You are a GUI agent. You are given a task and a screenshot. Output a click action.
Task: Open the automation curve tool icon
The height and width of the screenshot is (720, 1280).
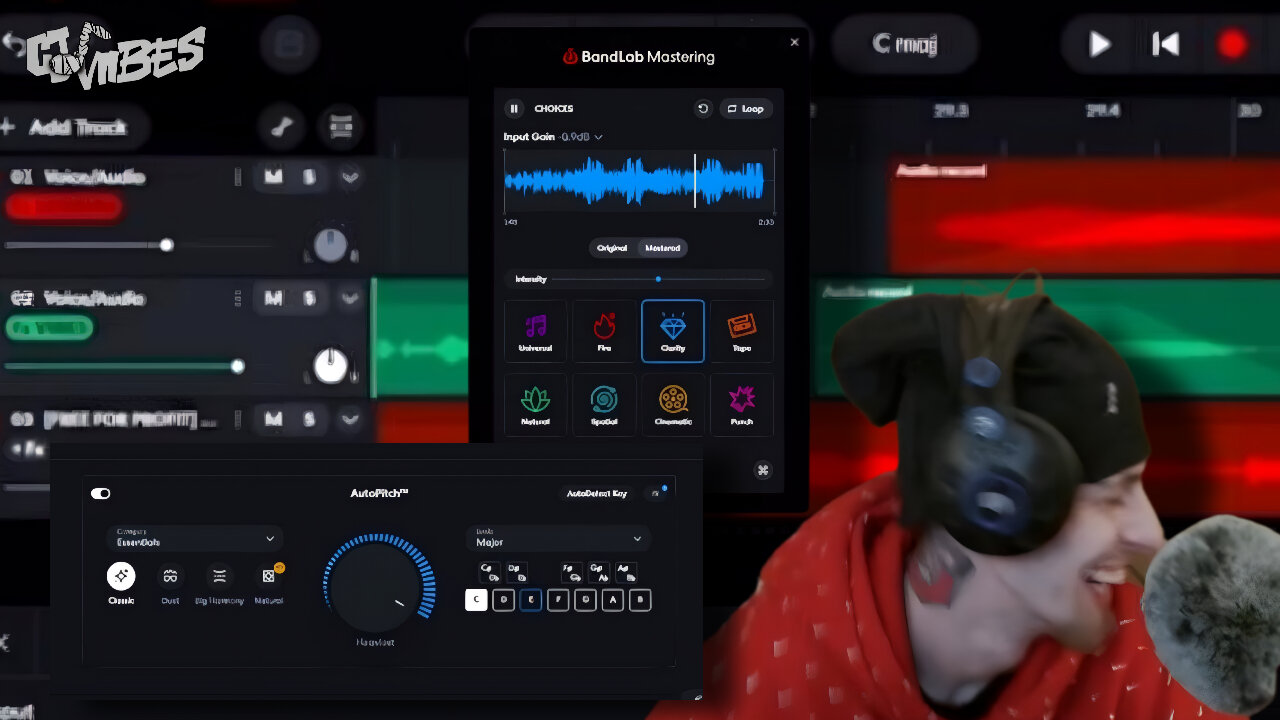point(283,127)
